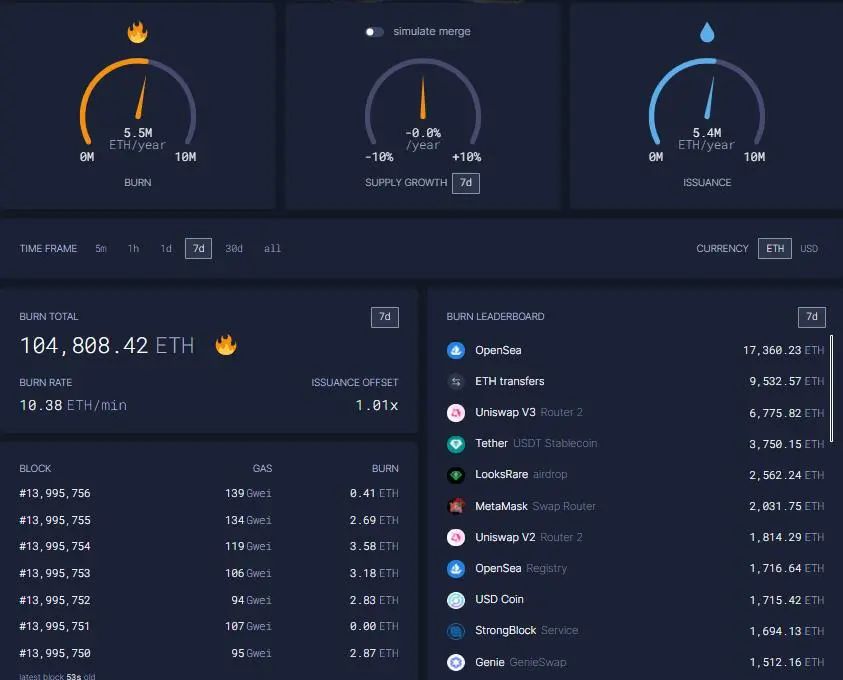Open the OpenSea leaderboard entry
This screenshot has width=843, height=680.
[x=635, y=350]
